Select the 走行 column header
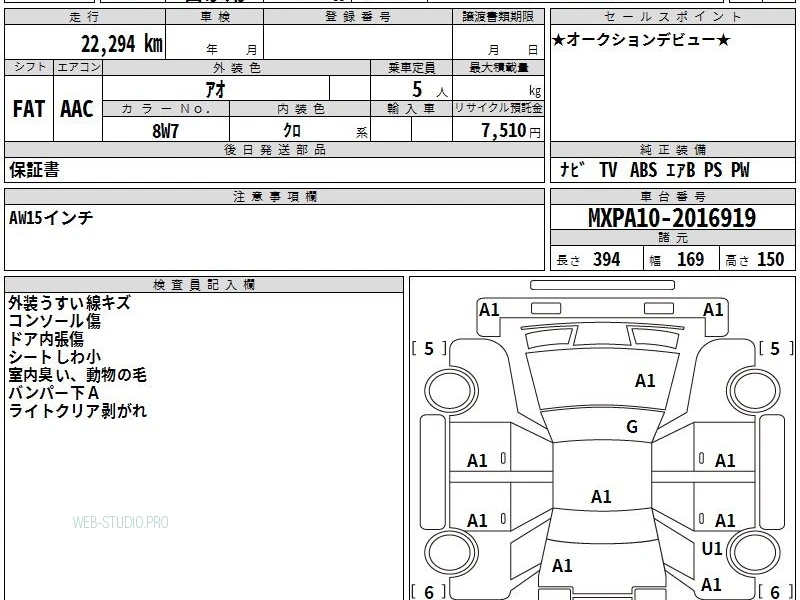Screen dimensions: 800x600 click(85, 17)
